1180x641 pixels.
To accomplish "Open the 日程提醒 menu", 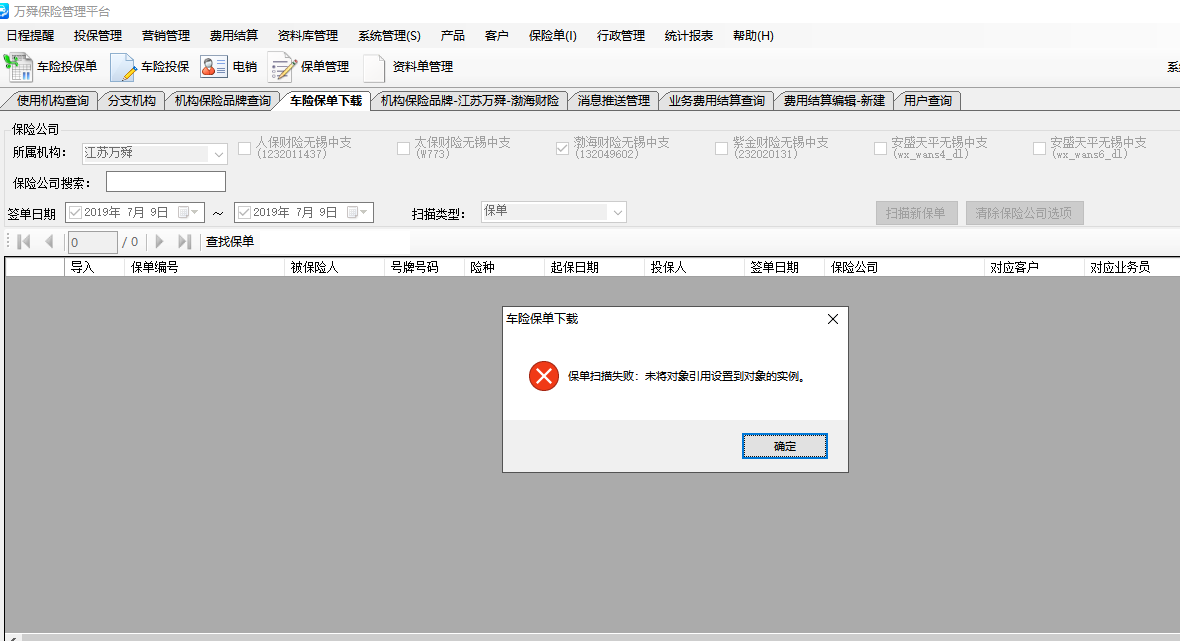I will (x=30, y=35).
